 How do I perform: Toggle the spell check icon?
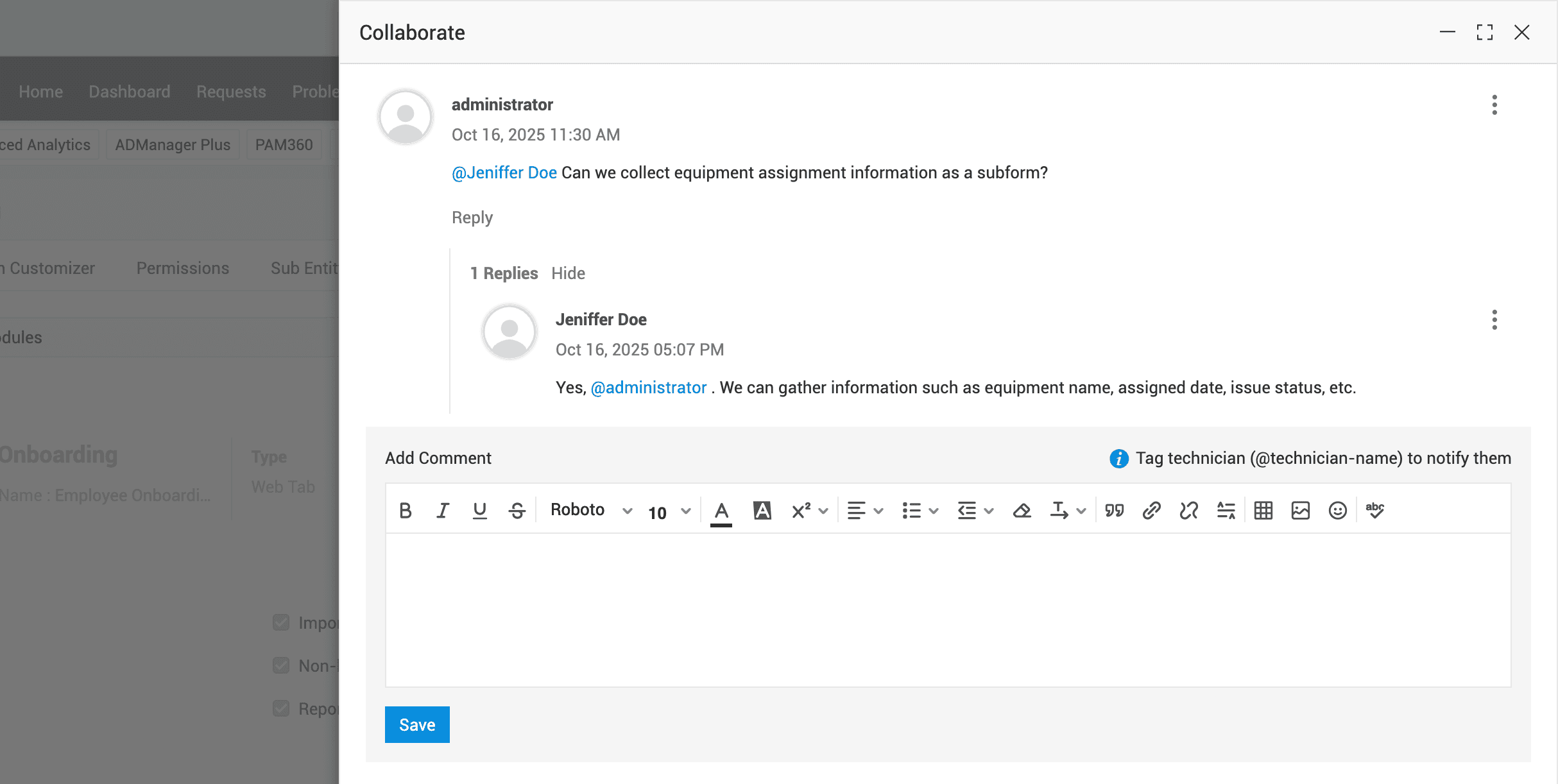click(1374, 511)
